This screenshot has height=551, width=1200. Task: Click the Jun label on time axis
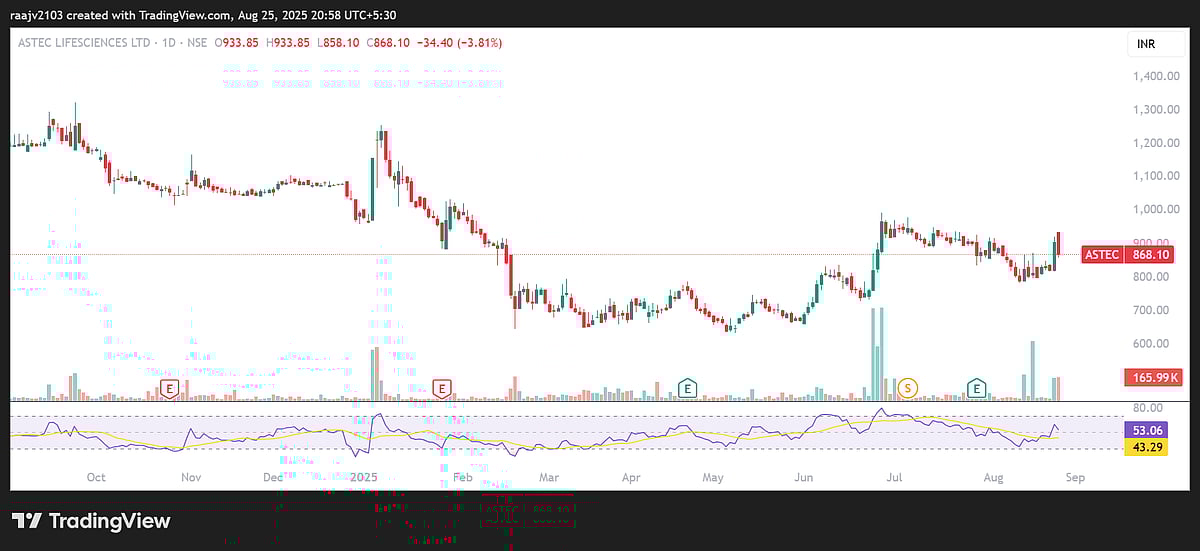click(803, 477)
